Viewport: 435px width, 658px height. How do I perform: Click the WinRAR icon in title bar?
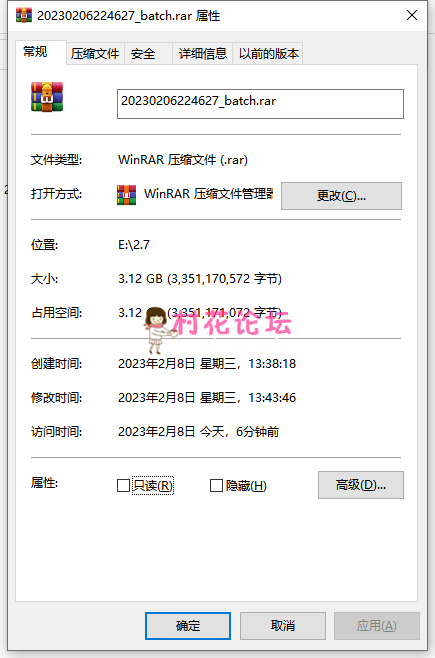[x=24, y=16]
